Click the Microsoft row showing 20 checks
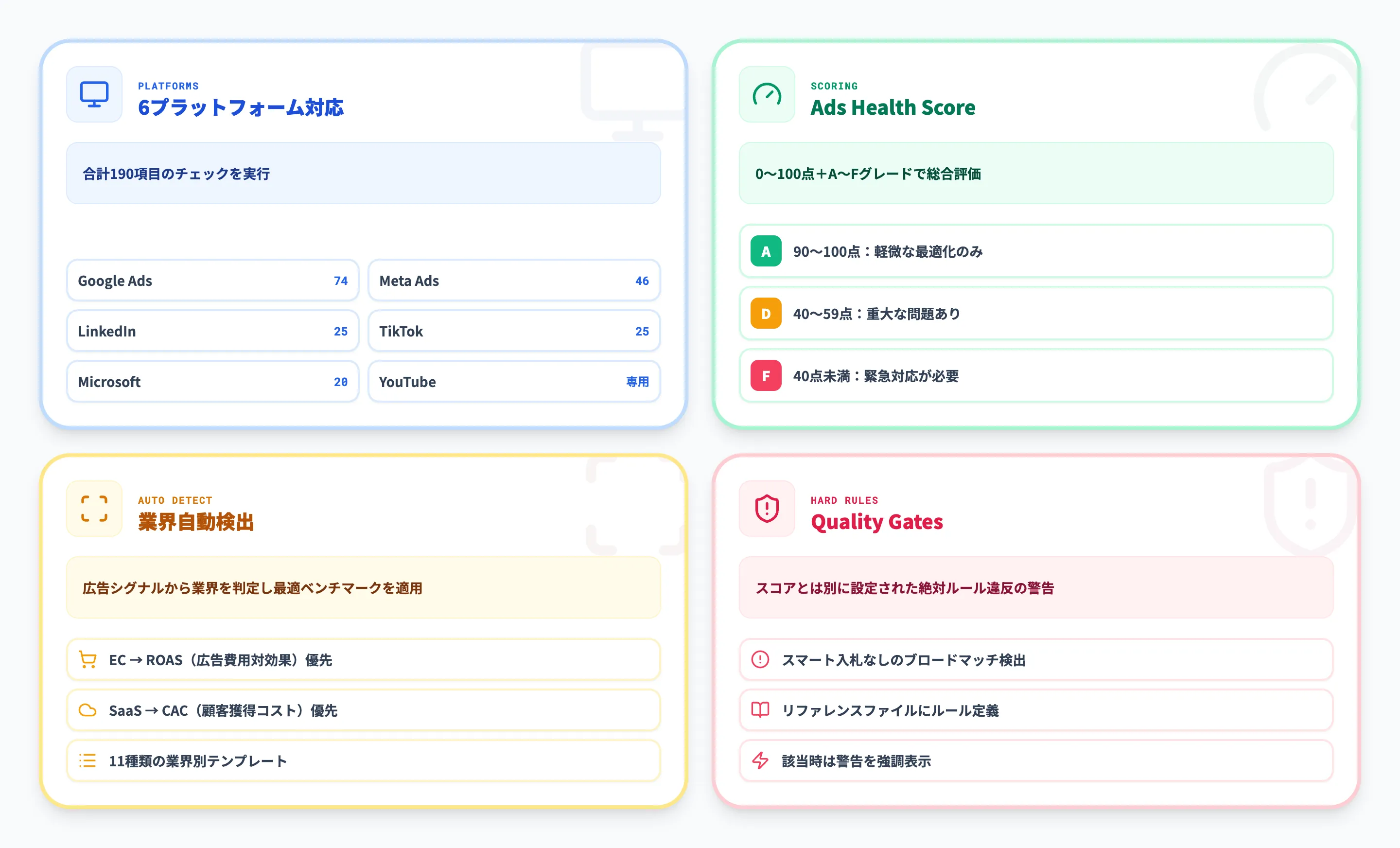This screenshot has width=1400, height=848. (x=212, y=381)
